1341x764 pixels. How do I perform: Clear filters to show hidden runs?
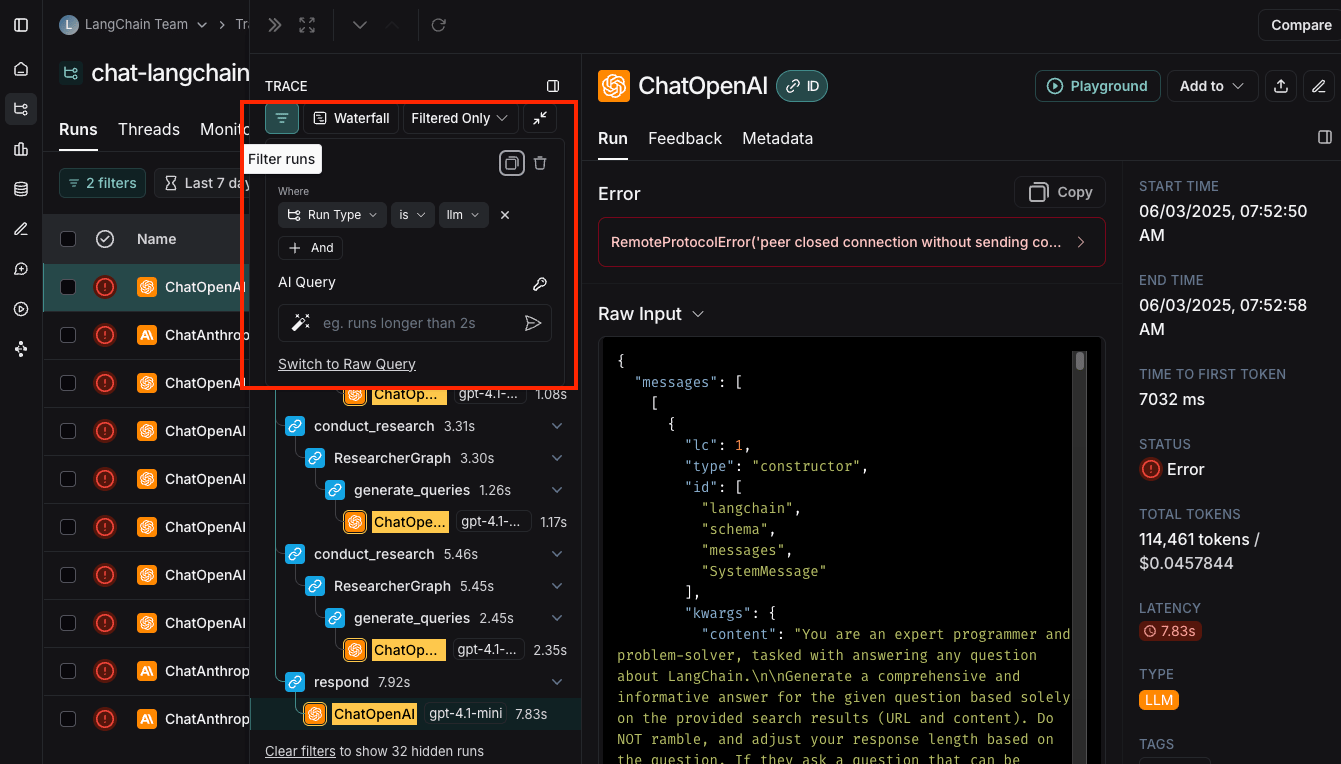(x=301, y=751)
